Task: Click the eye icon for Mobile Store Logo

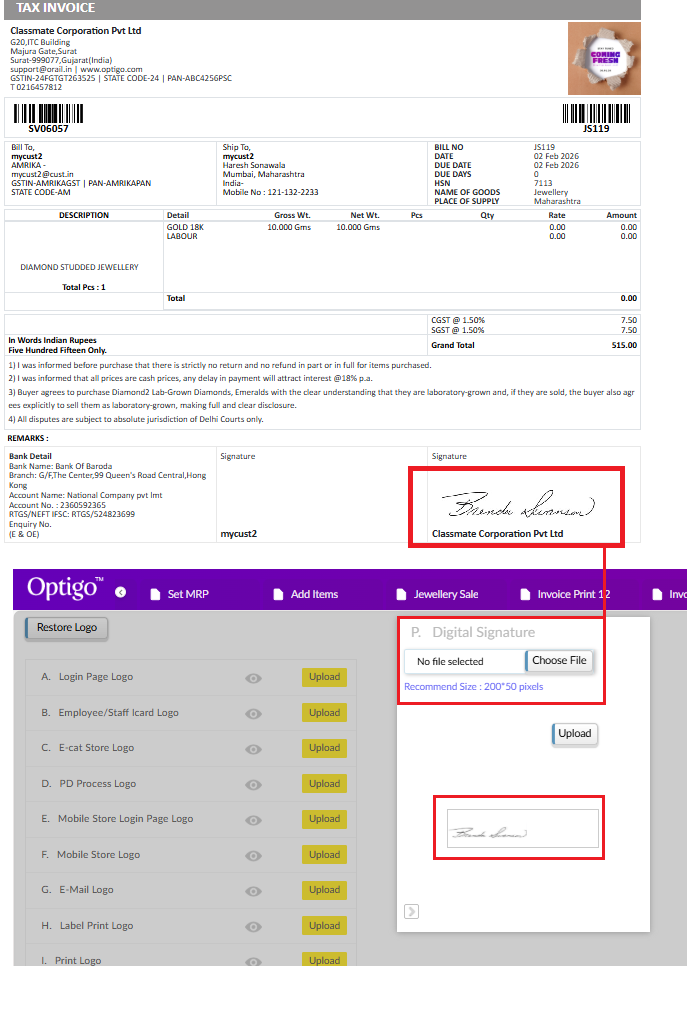Action: pos(254,856)
